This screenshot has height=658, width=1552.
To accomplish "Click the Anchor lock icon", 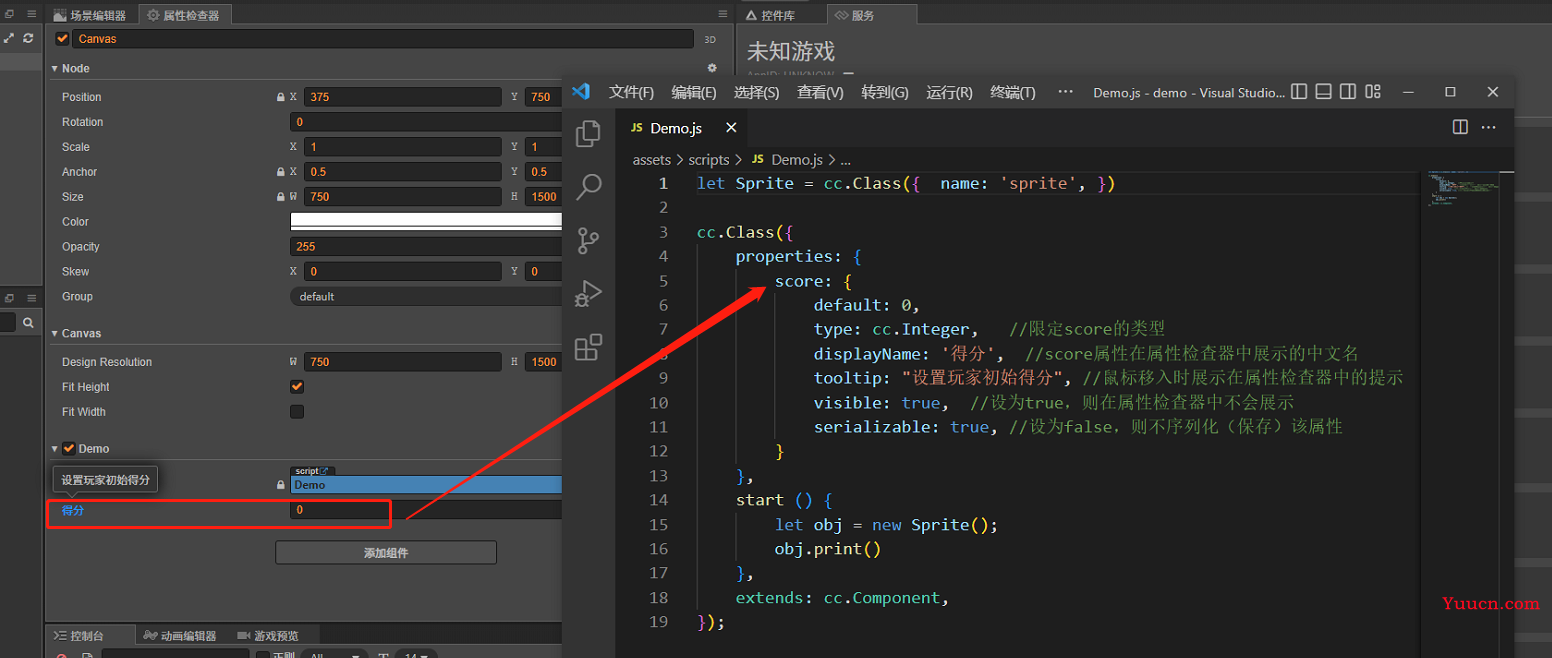I will pyautogui.click(x=280, y=172).
